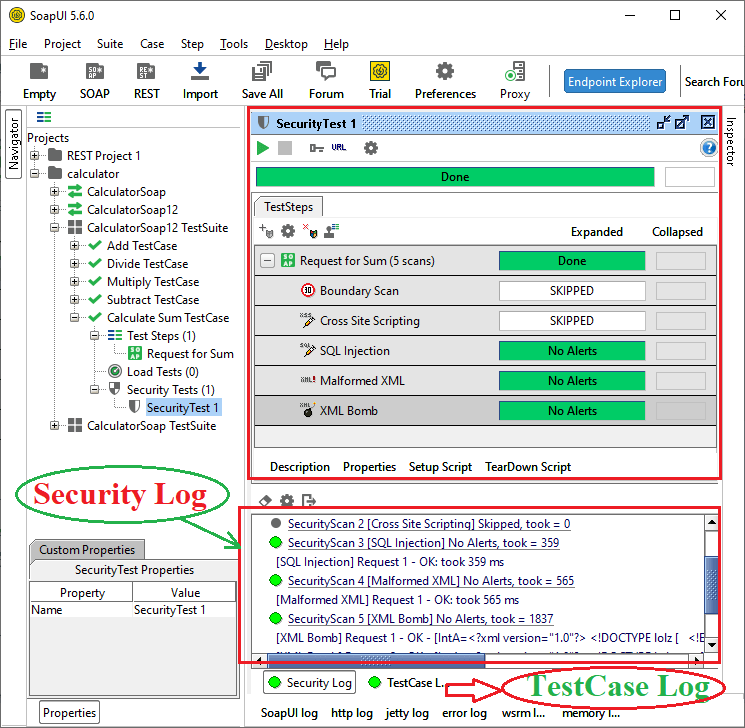Collapse the Request for Sum scans row
This screenshot has width=745, height=728.
(x=267, y=261)
